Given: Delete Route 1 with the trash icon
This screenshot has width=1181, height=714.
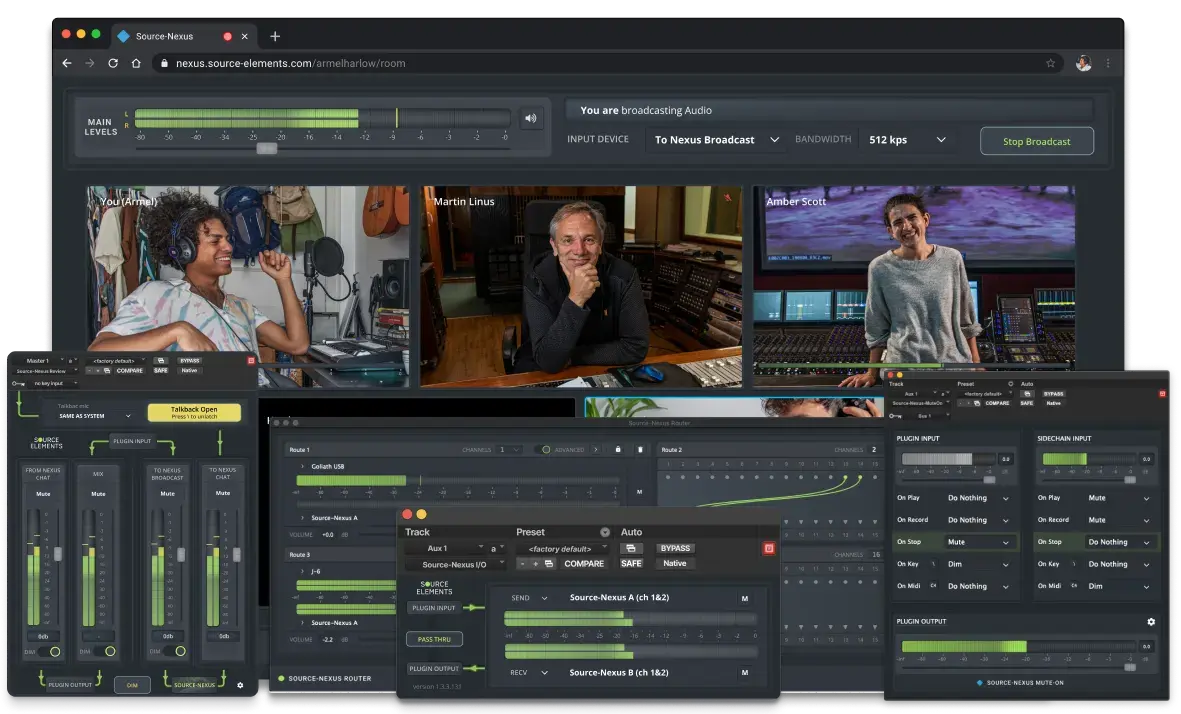Looking at the screenshot, I should click(x=640, y=450).
